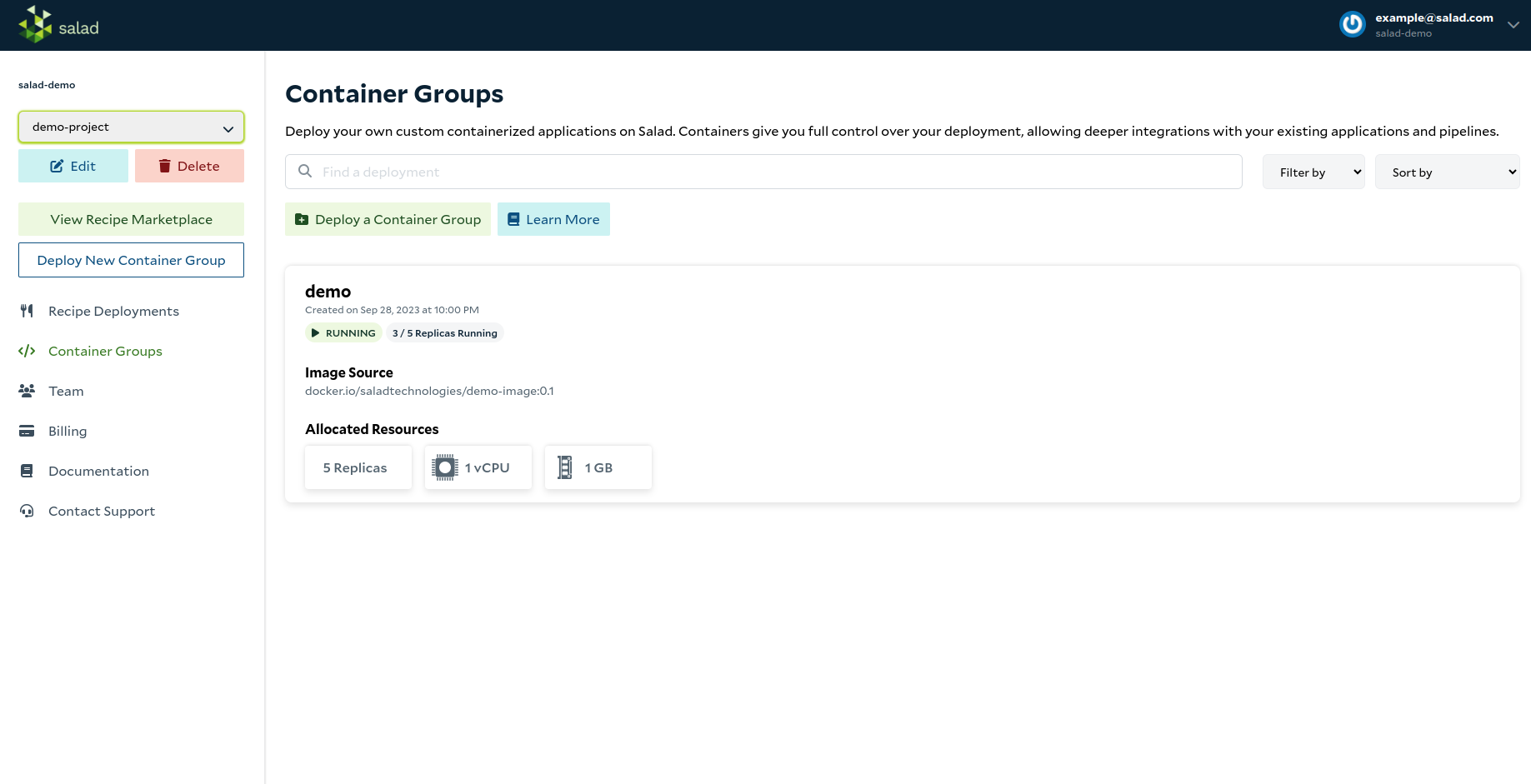This screenshot has height=784, width=1531.
Task: Click the RUNNING status badge
Action: click(343, 333)
